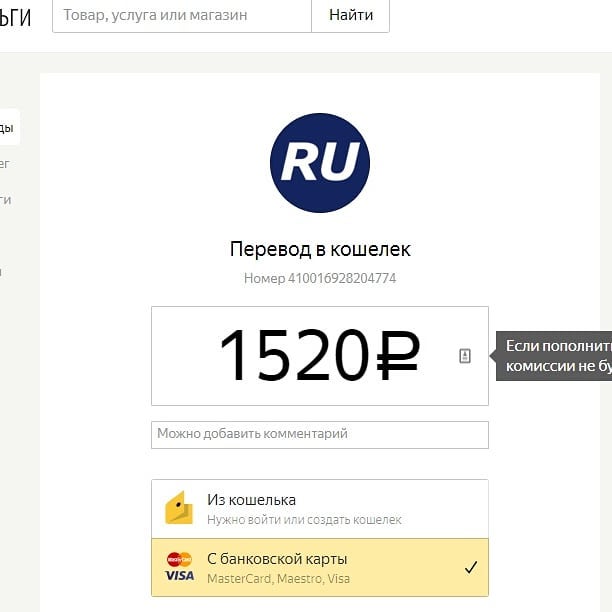Select the Из кошелька payment option

pyautogui.click(x=320, y=509)
